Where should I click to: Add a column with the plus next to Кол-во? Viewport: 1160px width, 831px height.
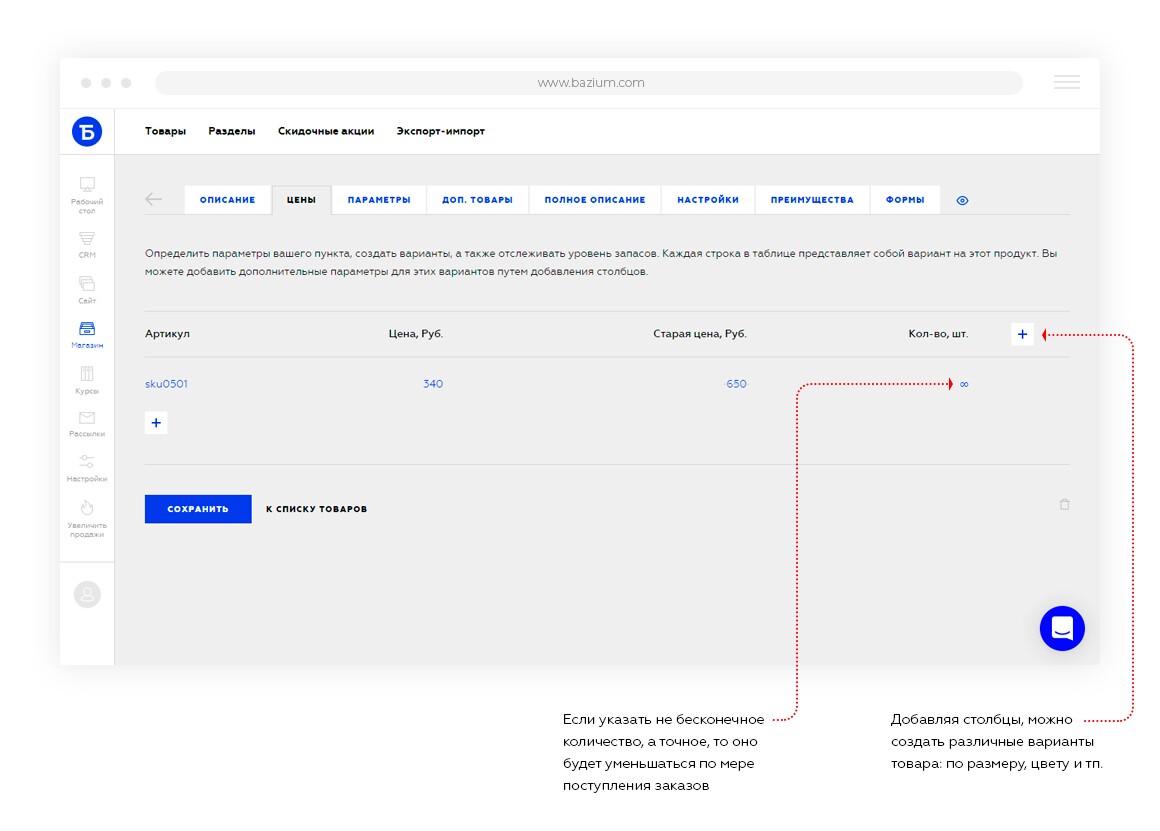coord(1022,334)
